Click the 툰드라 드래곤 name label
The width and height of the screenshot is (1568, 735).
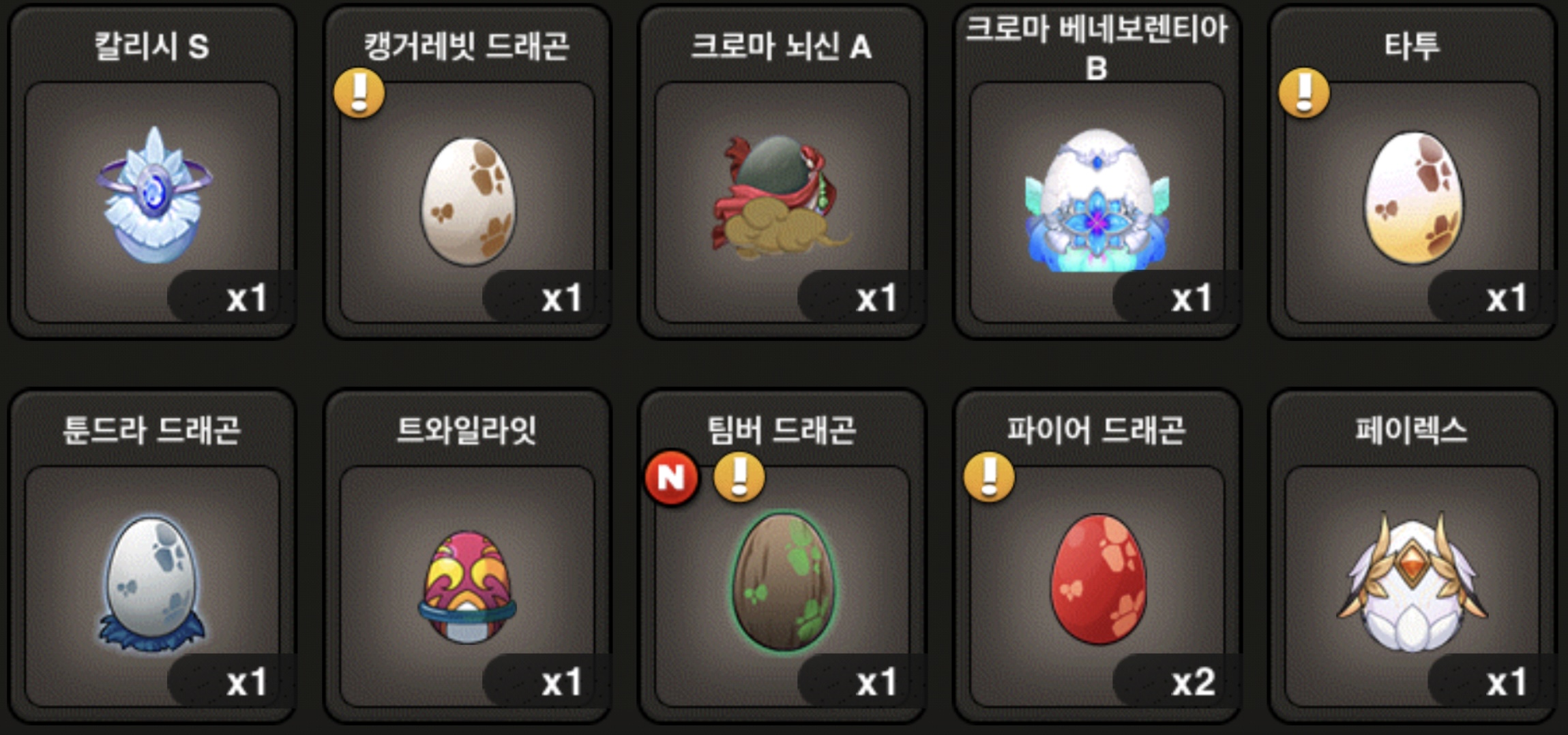pyautogui.click(x=151, y=430)
